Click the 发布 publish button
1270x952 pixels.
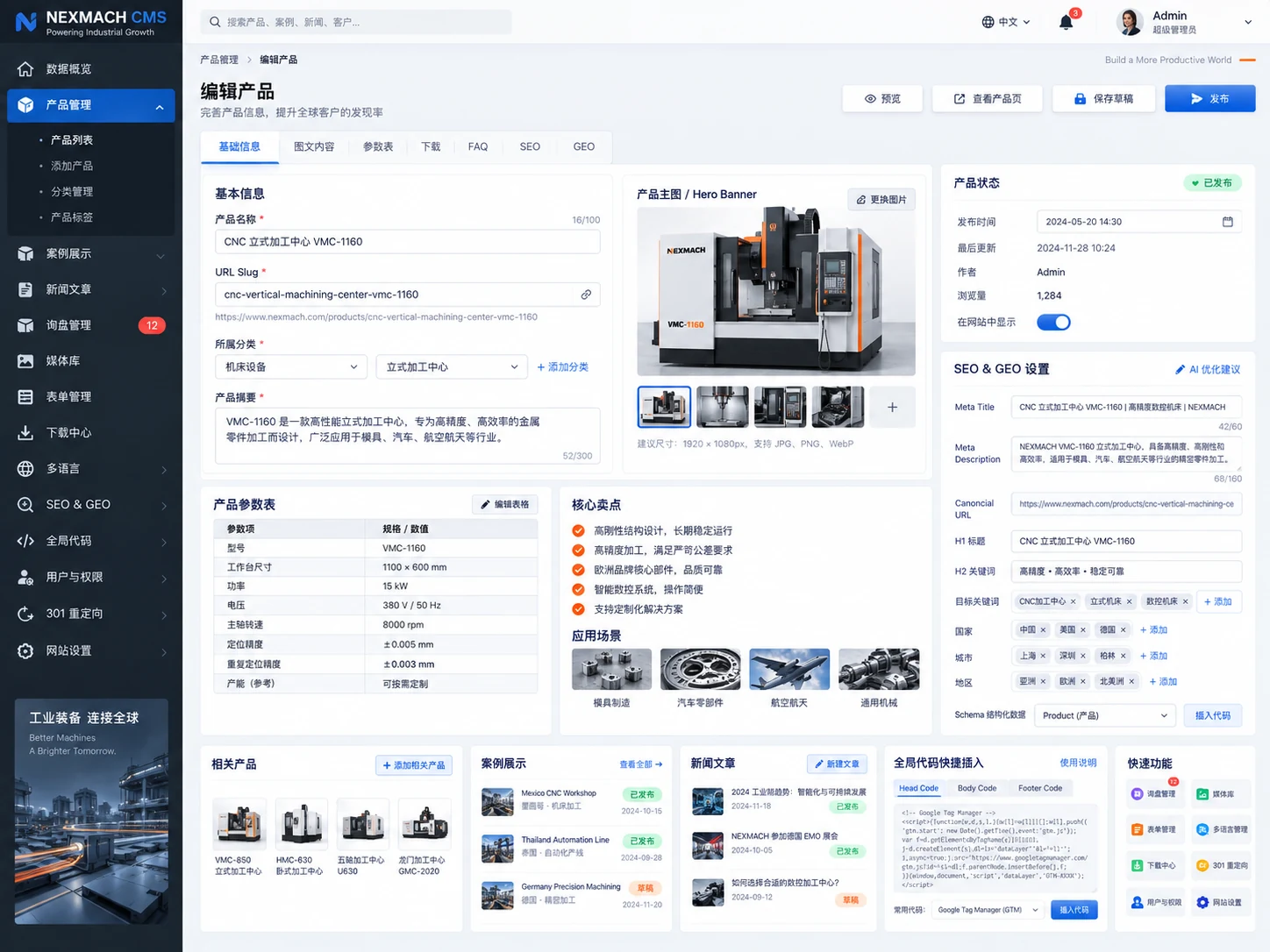[x=1209, y=98]
